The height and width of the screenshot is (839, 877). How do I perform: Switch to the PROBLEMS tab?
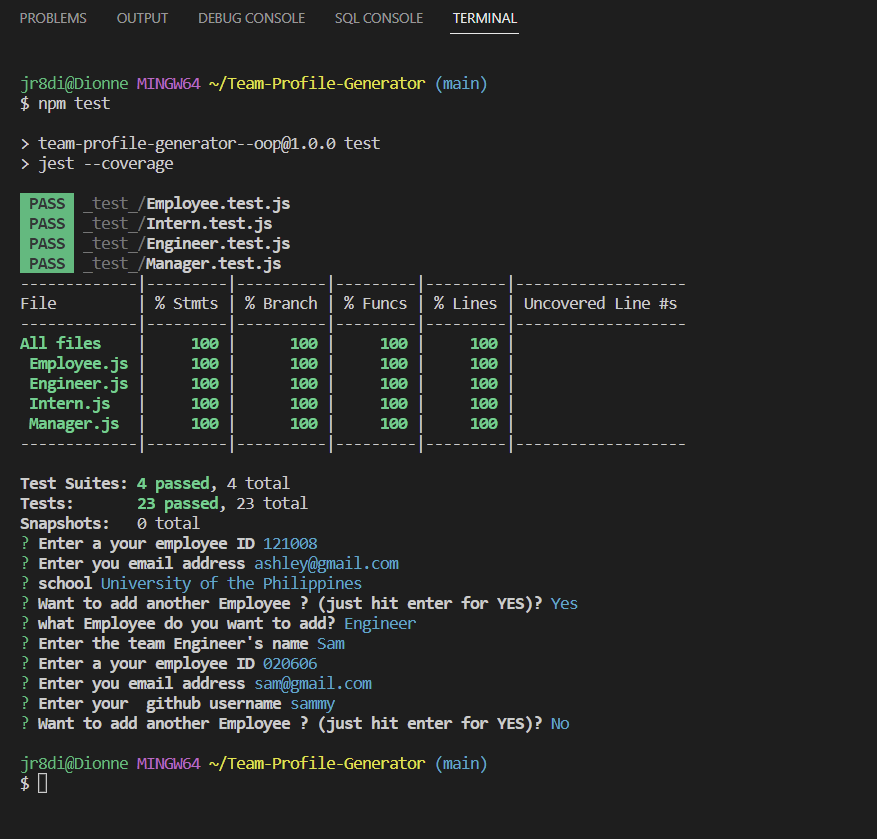pos(53,17)
